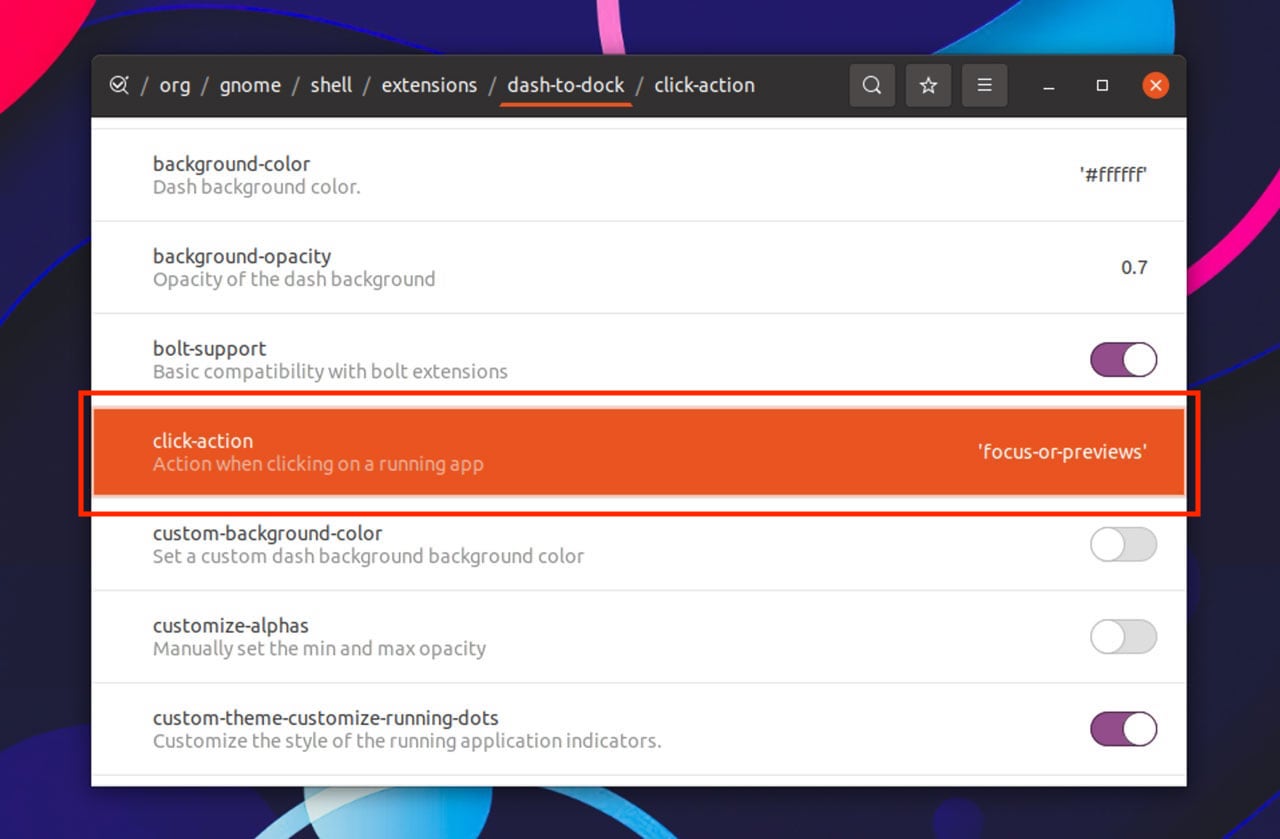Screen dimensions: 1280x839
Task: Minimize the dconf Editor window
Action: pyautogui.click(x=1049, y=86)
